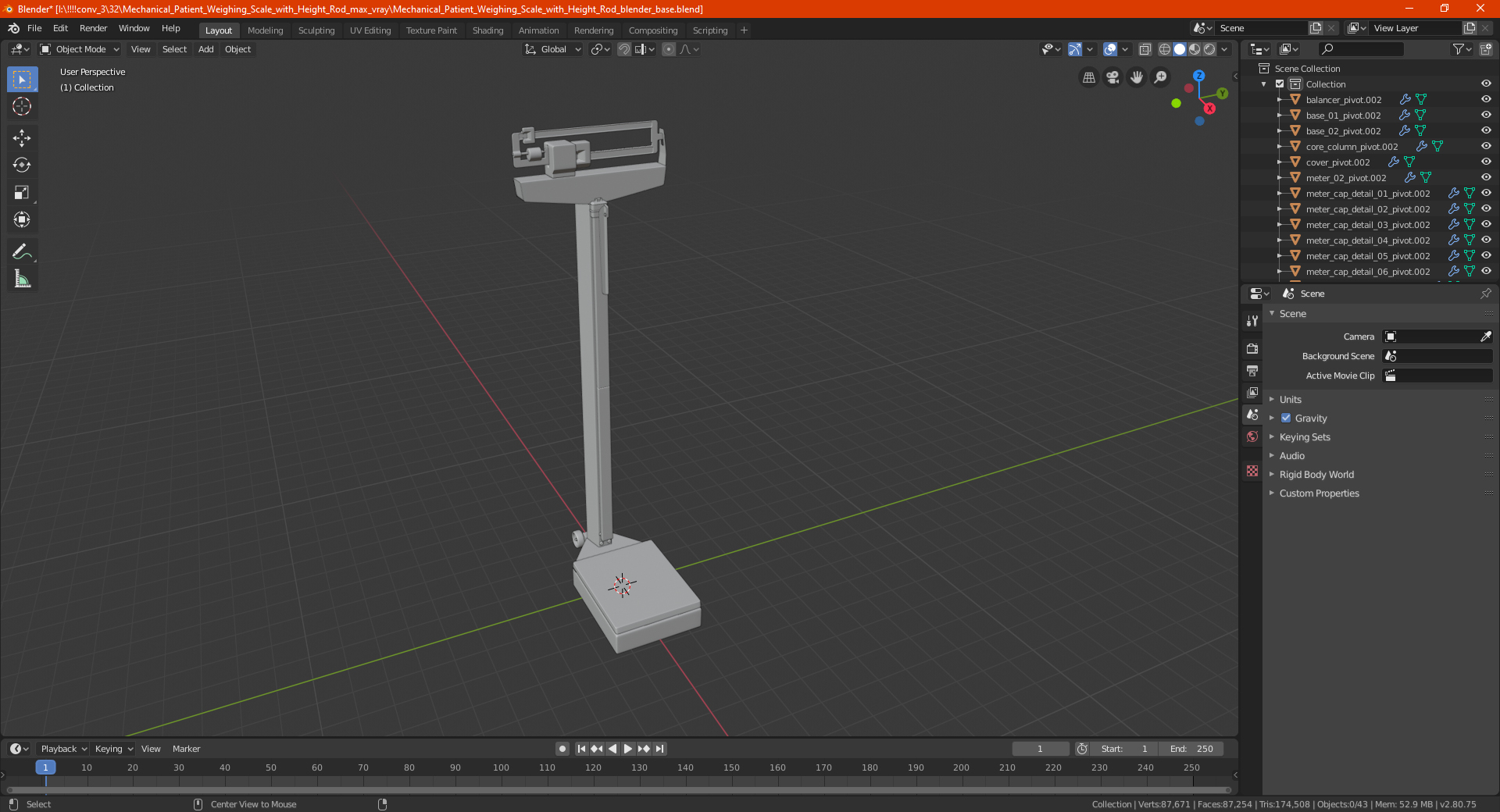The image size is (1500, 812).
Task: Uncheck the Collection exclude checkbox
Action: [1280, 84]
